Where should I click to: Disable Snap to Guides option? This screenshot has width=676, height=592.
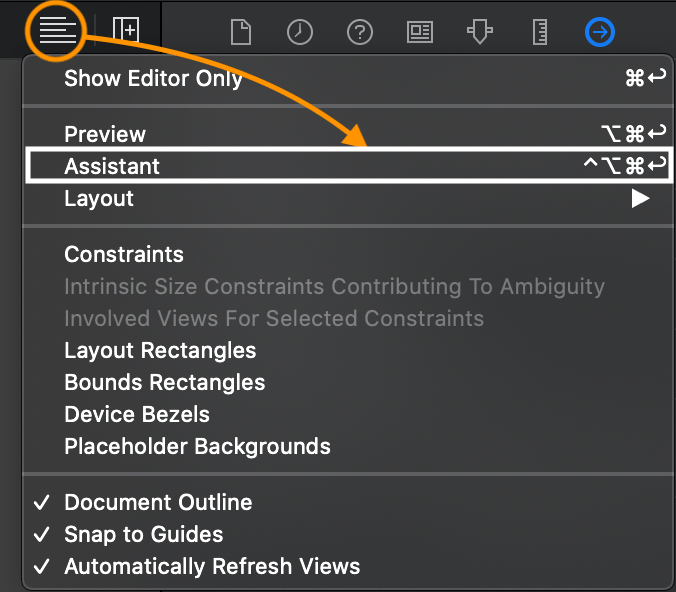pos(143,534)
